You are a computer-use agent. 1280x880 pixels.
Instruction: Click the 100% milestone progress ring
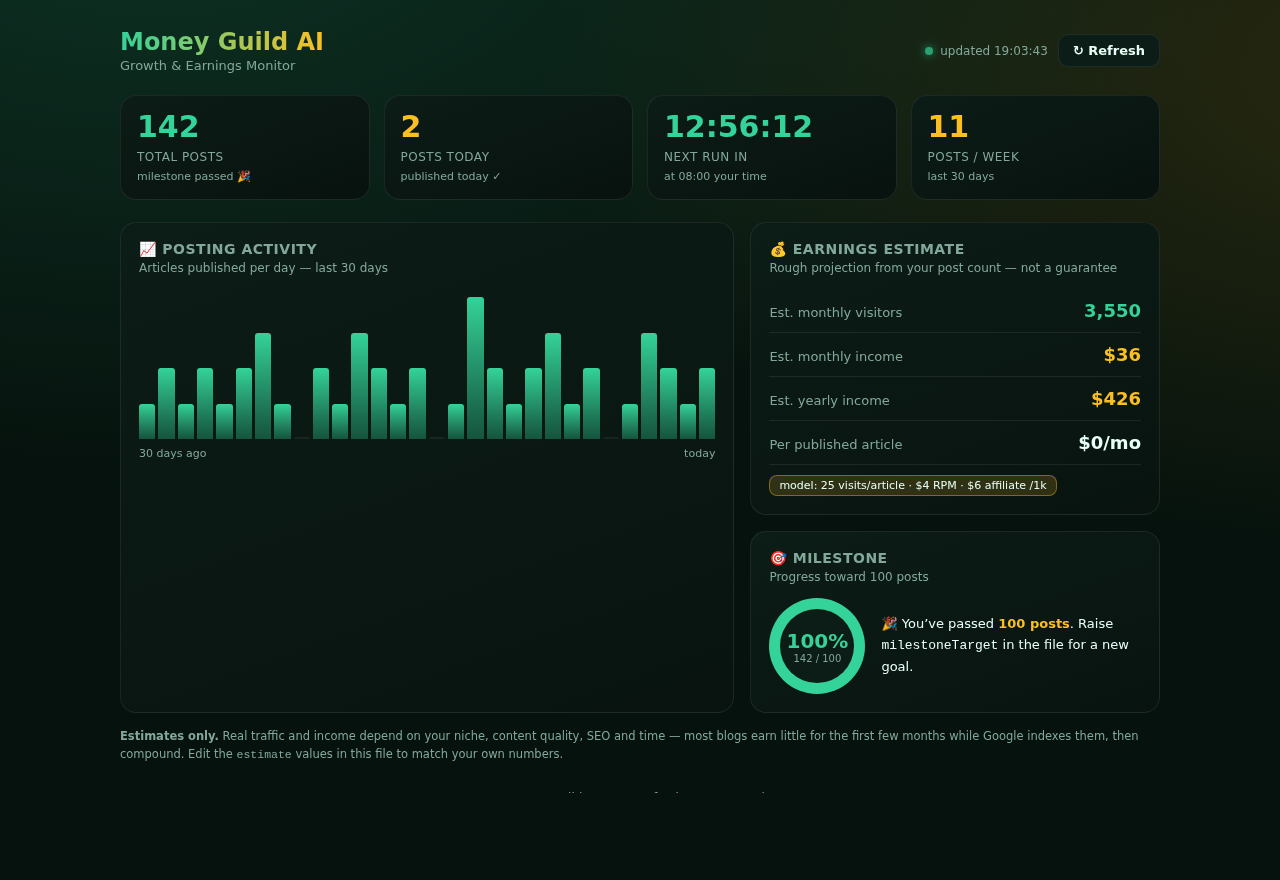coord(817,646)
